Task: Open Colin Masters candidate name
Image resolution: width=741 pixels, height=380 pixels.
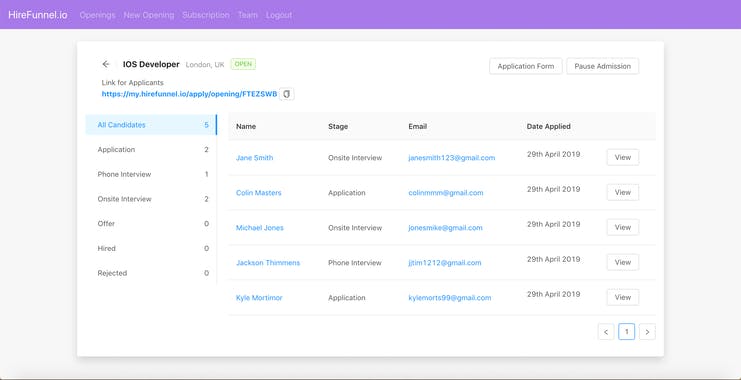Action: (x=258, y=193)
